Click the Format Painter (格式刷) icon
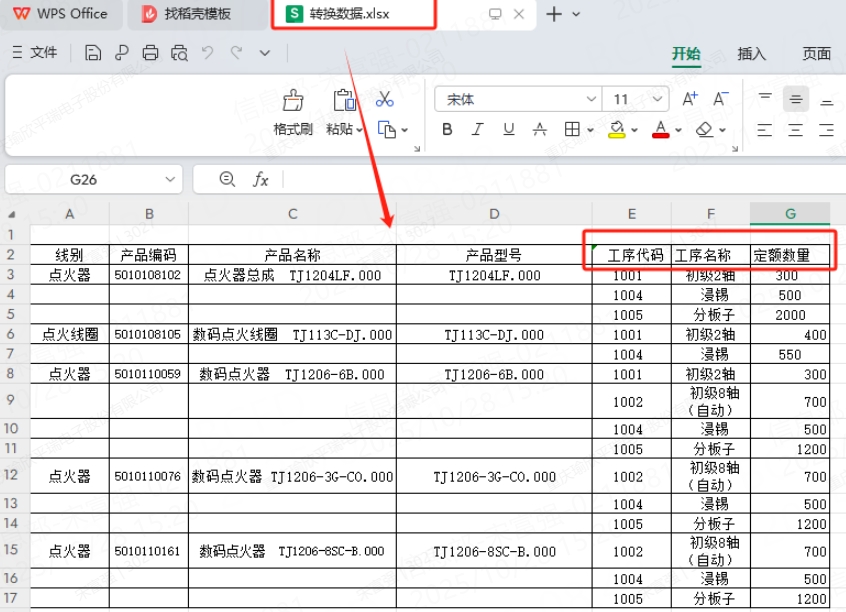Screen dimensions: 846x612 pos(293,100)
